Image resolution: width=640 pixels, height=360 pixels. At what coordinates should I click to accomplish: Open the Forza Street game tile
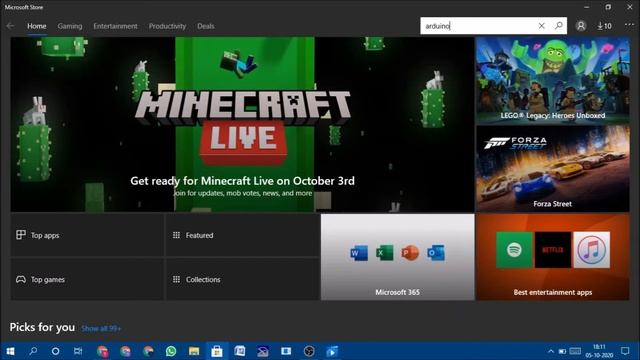553,169
